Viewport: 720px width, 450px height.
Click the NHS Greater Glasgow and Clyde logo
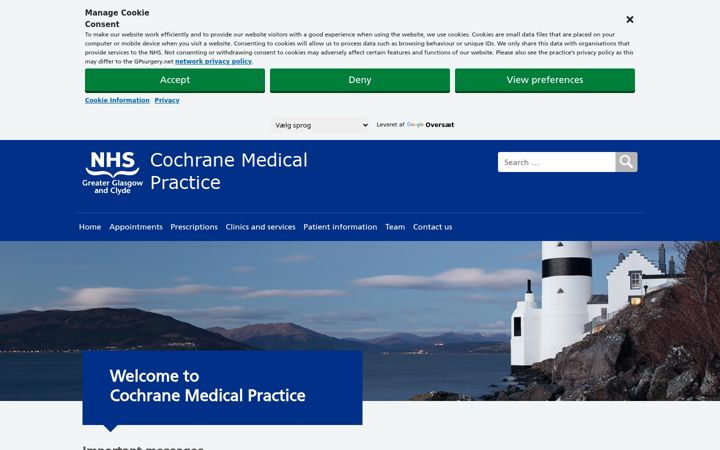112,173
